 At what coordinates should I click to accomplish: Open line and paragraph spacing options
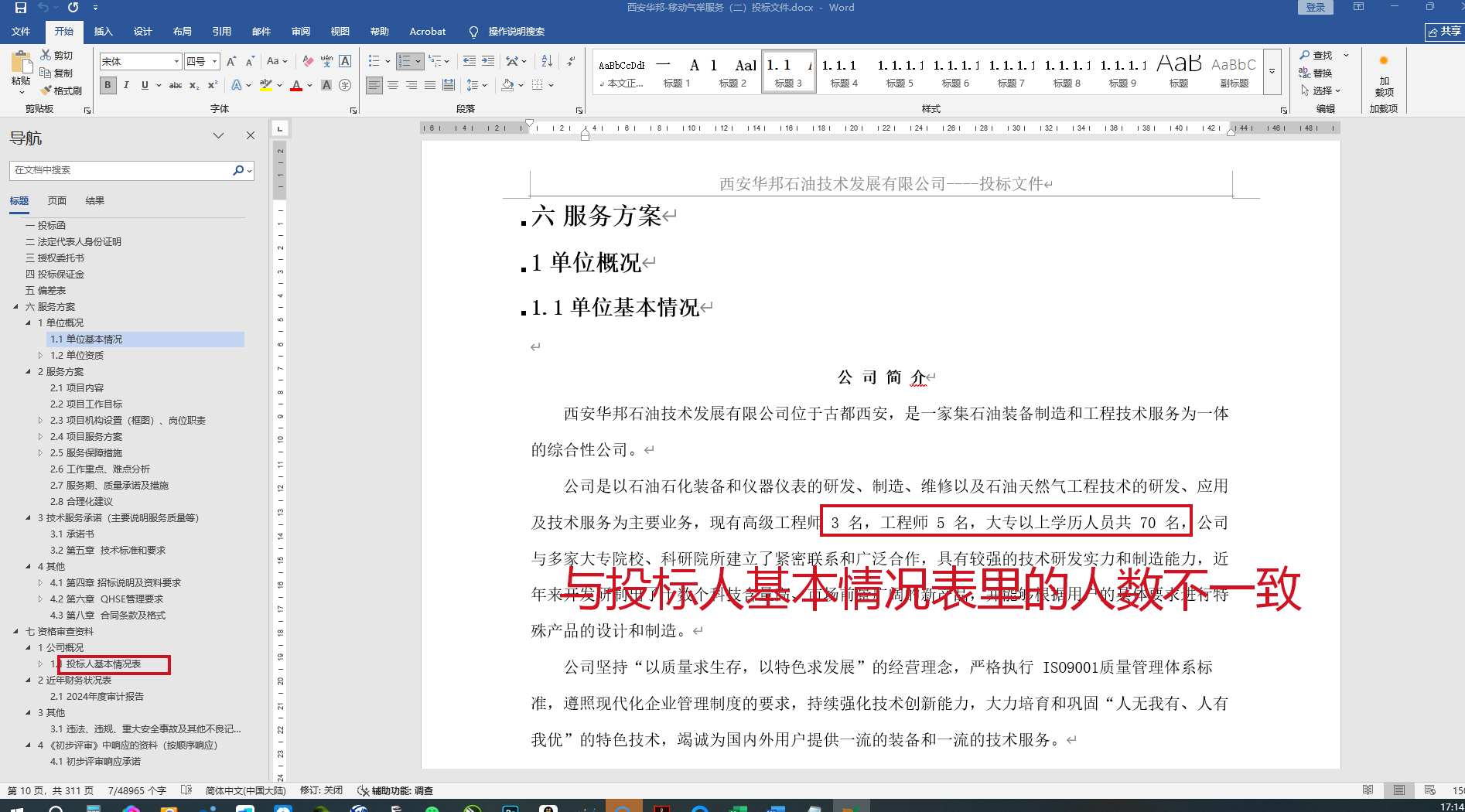(476, 85)
